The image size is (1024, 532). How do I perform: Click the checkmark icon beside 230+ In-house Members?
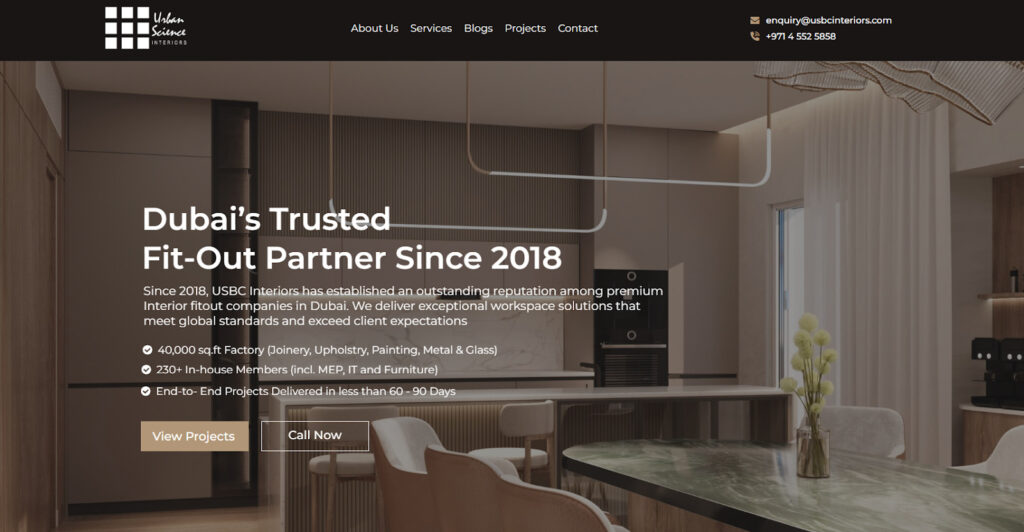[146, 369]
